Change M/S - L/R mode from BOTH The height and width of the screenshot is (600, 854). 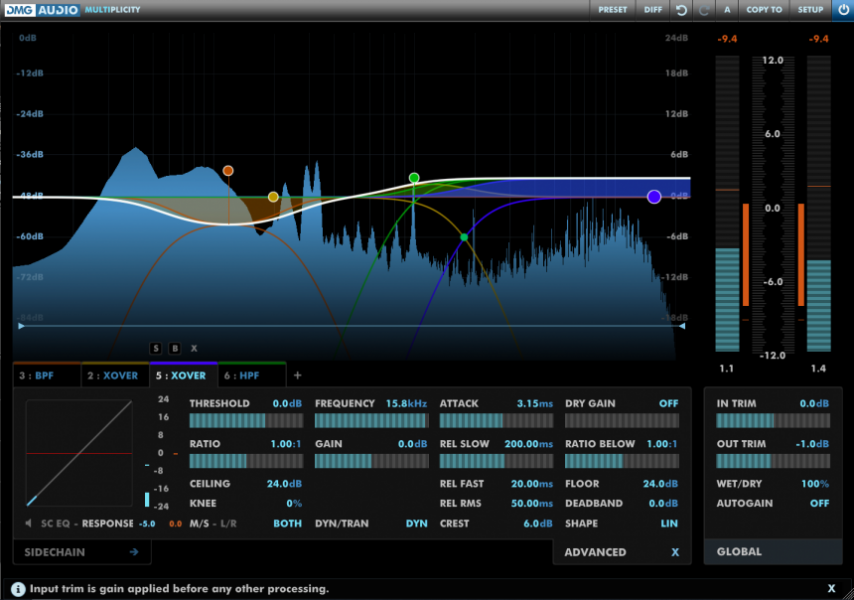(286, 523)
